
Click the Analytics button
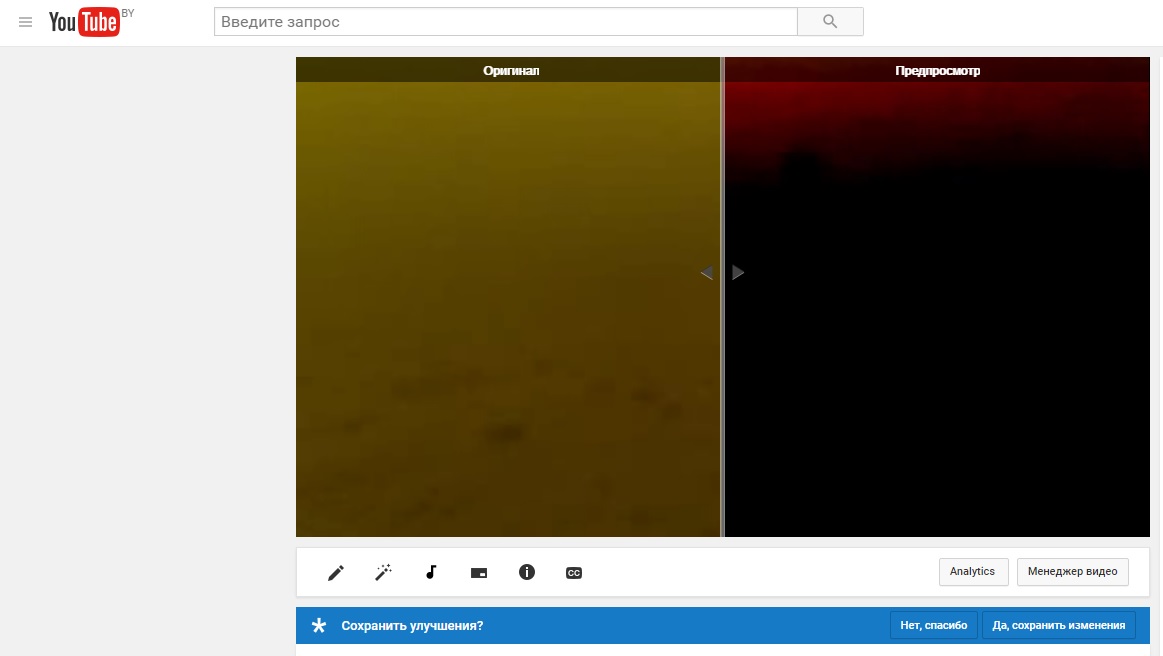(x=973, y=572)
